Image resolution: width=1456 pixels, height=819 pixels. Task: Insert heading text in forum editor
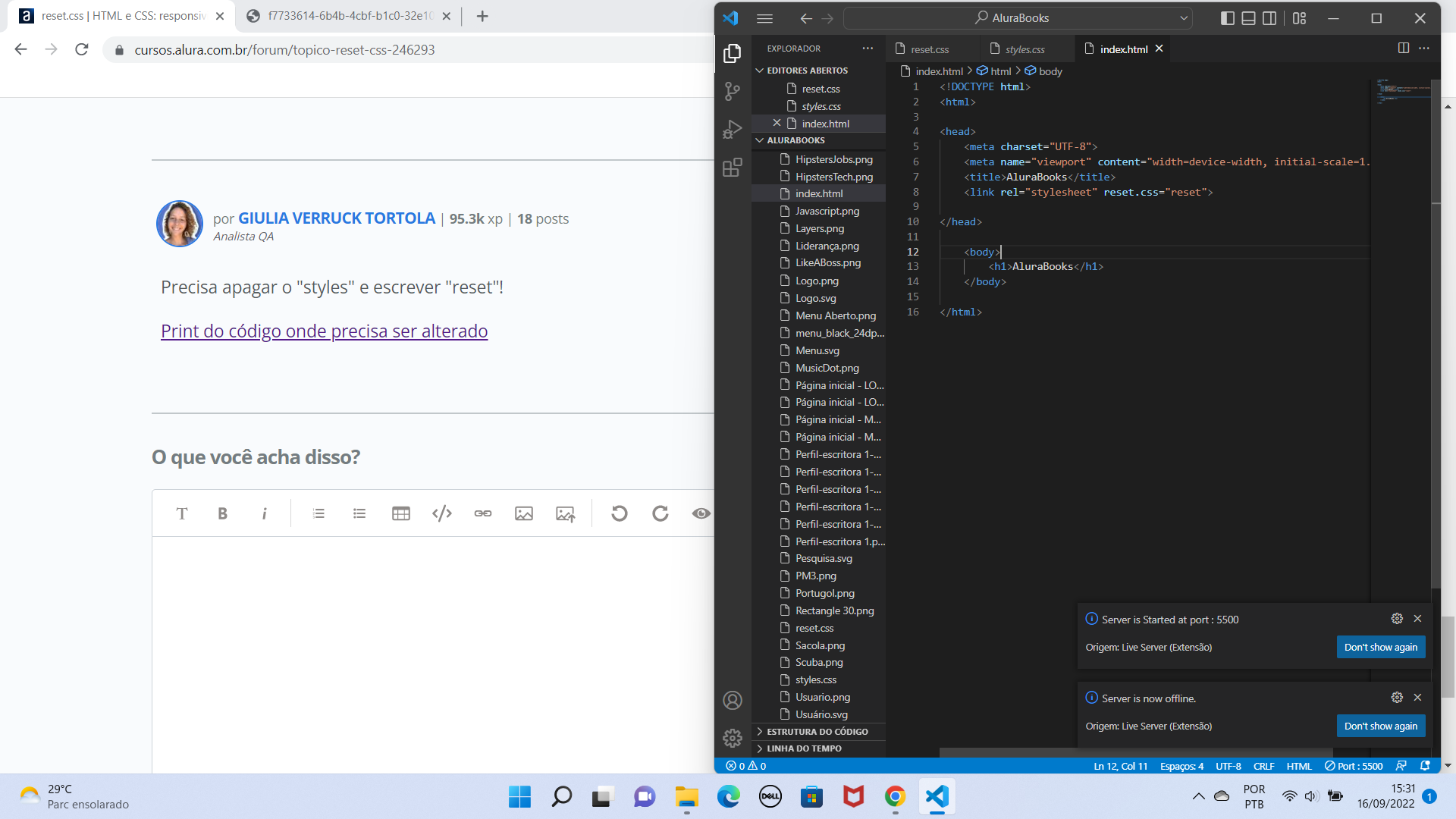(182, 513)
